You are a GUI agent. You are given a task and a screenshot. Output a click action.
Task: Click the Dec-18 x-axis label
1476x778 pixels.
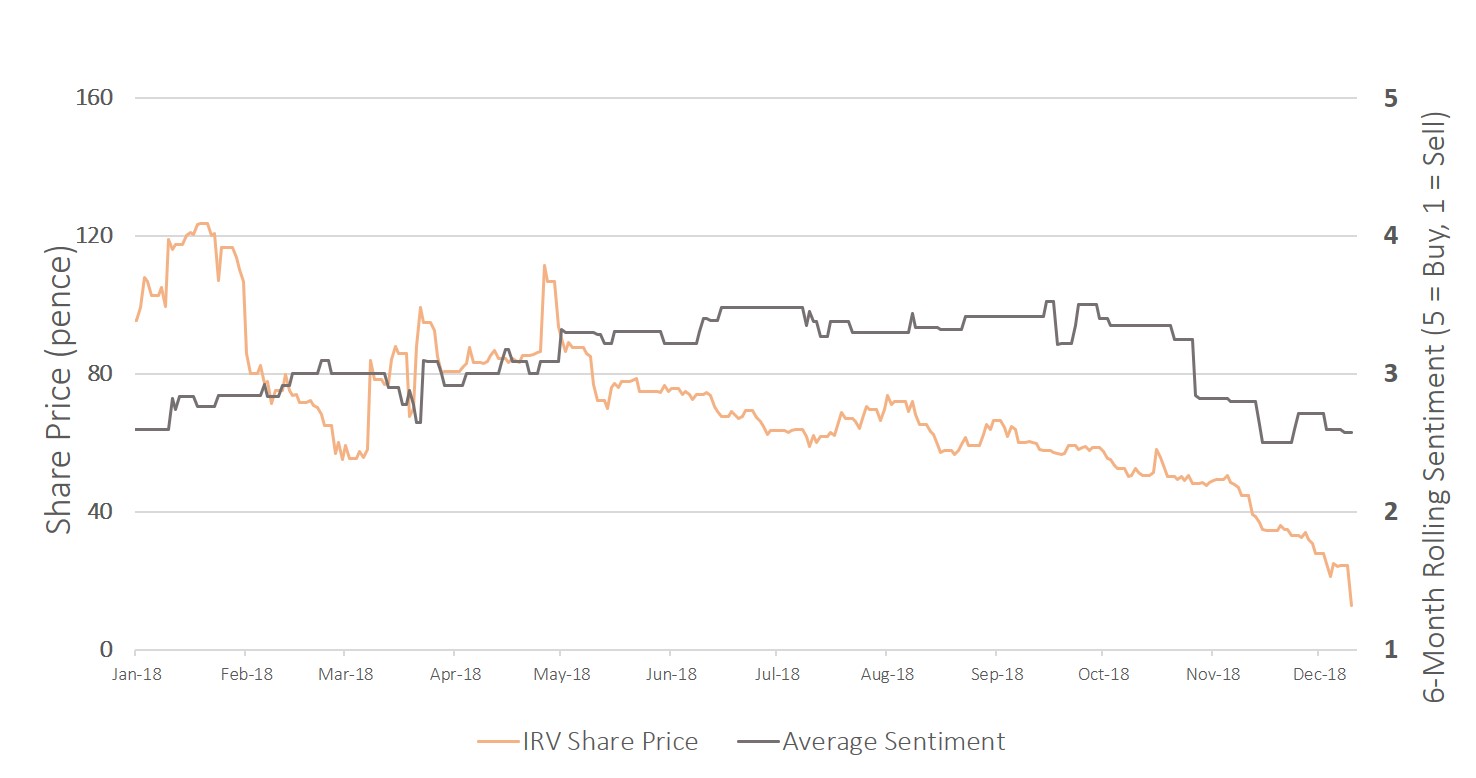point(1320,674)
